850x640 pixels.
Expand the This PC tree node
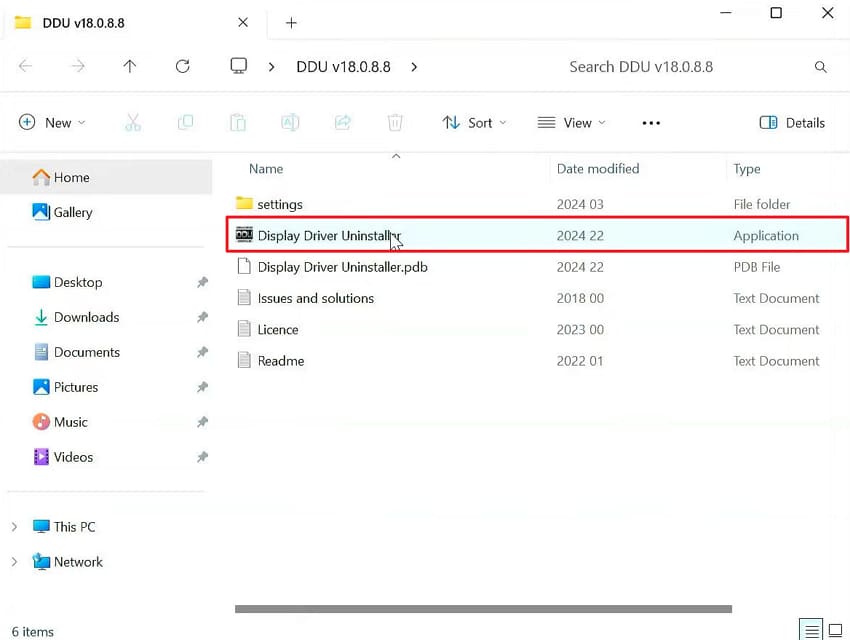[15, 527]
